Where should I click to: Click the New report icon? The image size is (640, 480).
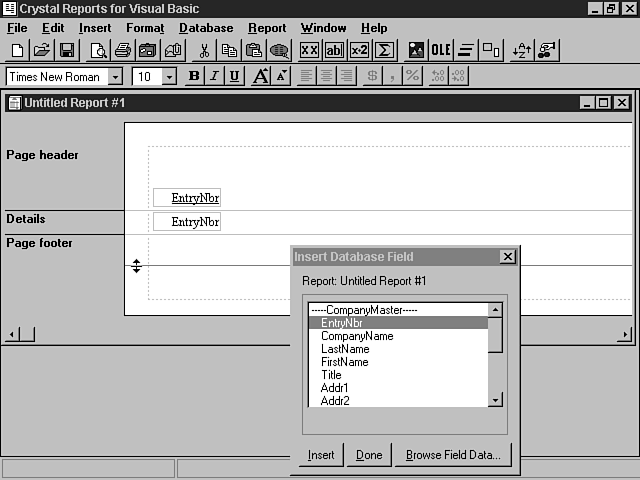[18, 50]
